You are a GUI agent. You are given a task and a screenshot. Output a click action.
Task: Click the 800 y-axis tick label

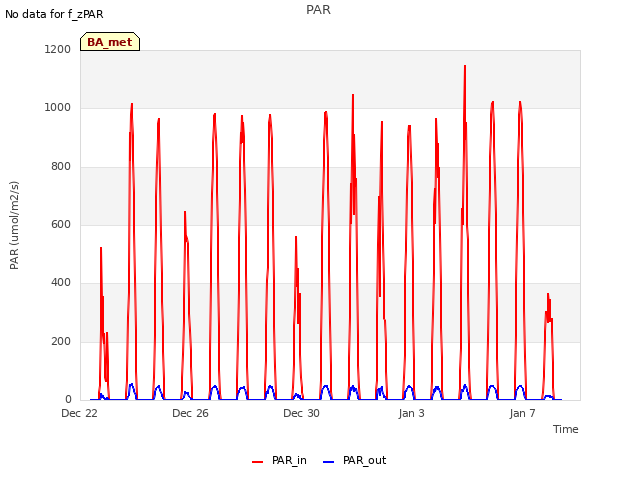pos(61,166)
